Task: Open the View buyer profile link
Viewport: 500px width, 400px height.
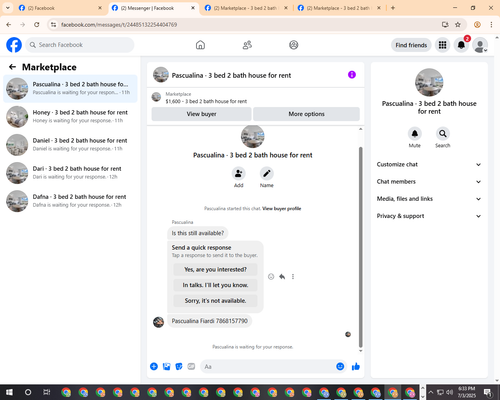Action: (282, 209)
